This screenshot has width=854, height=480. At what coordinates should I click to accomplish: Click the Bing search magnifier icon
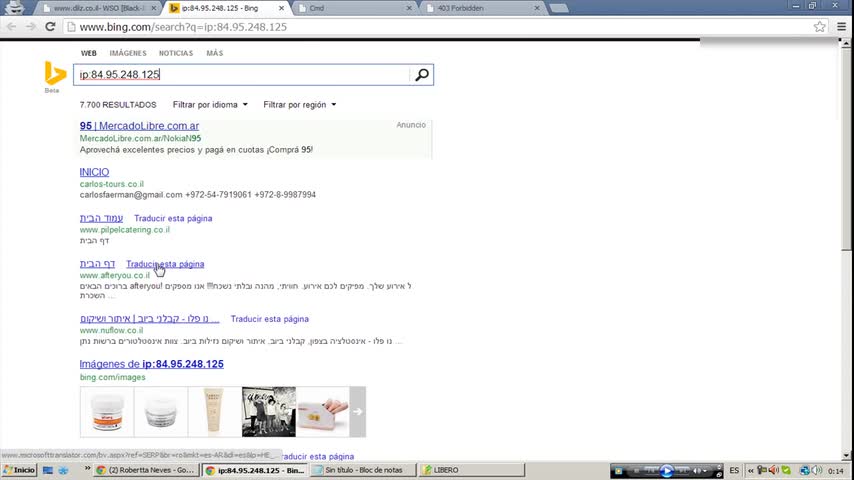point(422,75)
